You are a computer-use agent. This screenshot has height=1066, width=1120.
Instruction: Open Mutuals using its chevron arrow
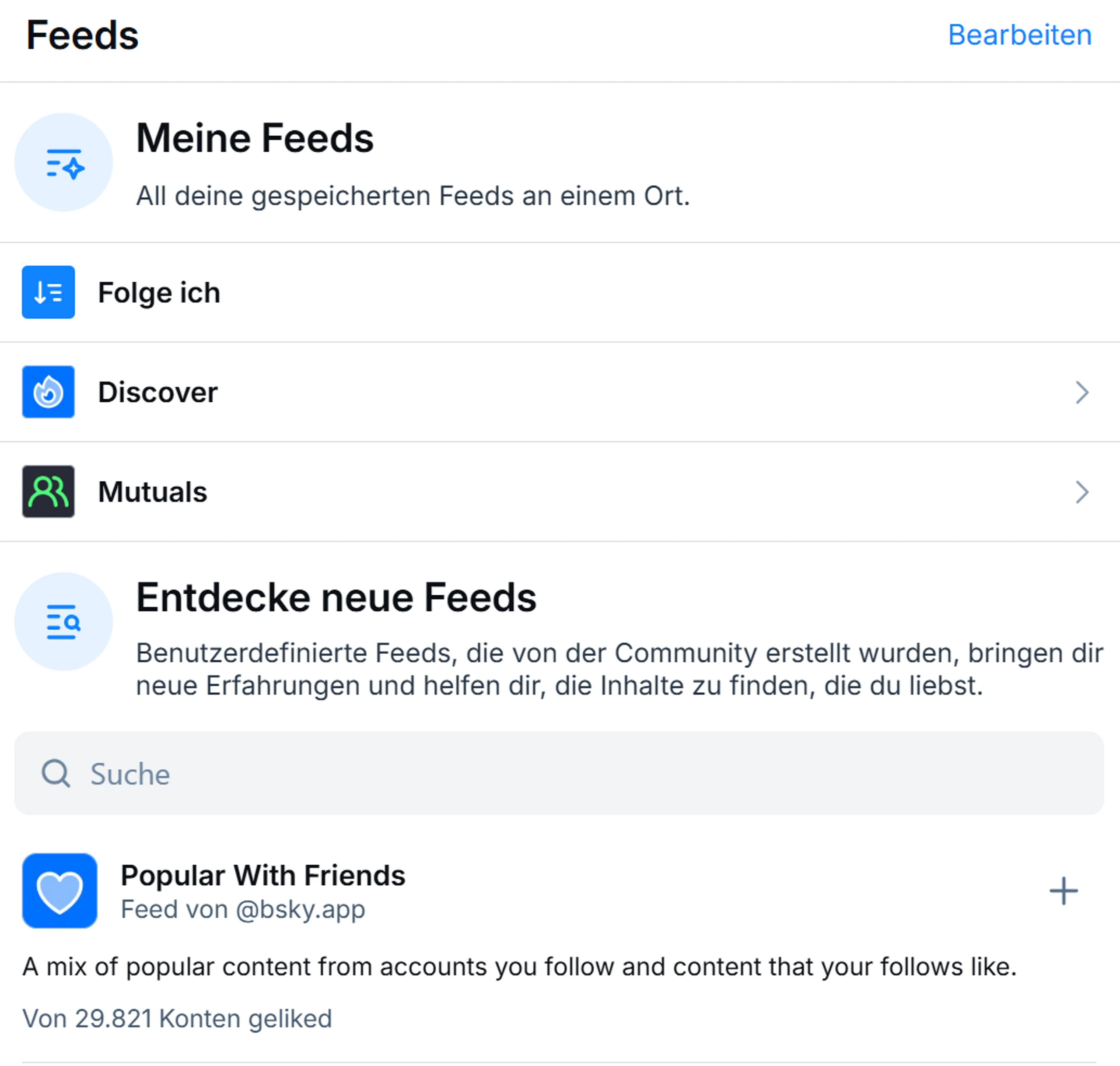[1082, 492]
